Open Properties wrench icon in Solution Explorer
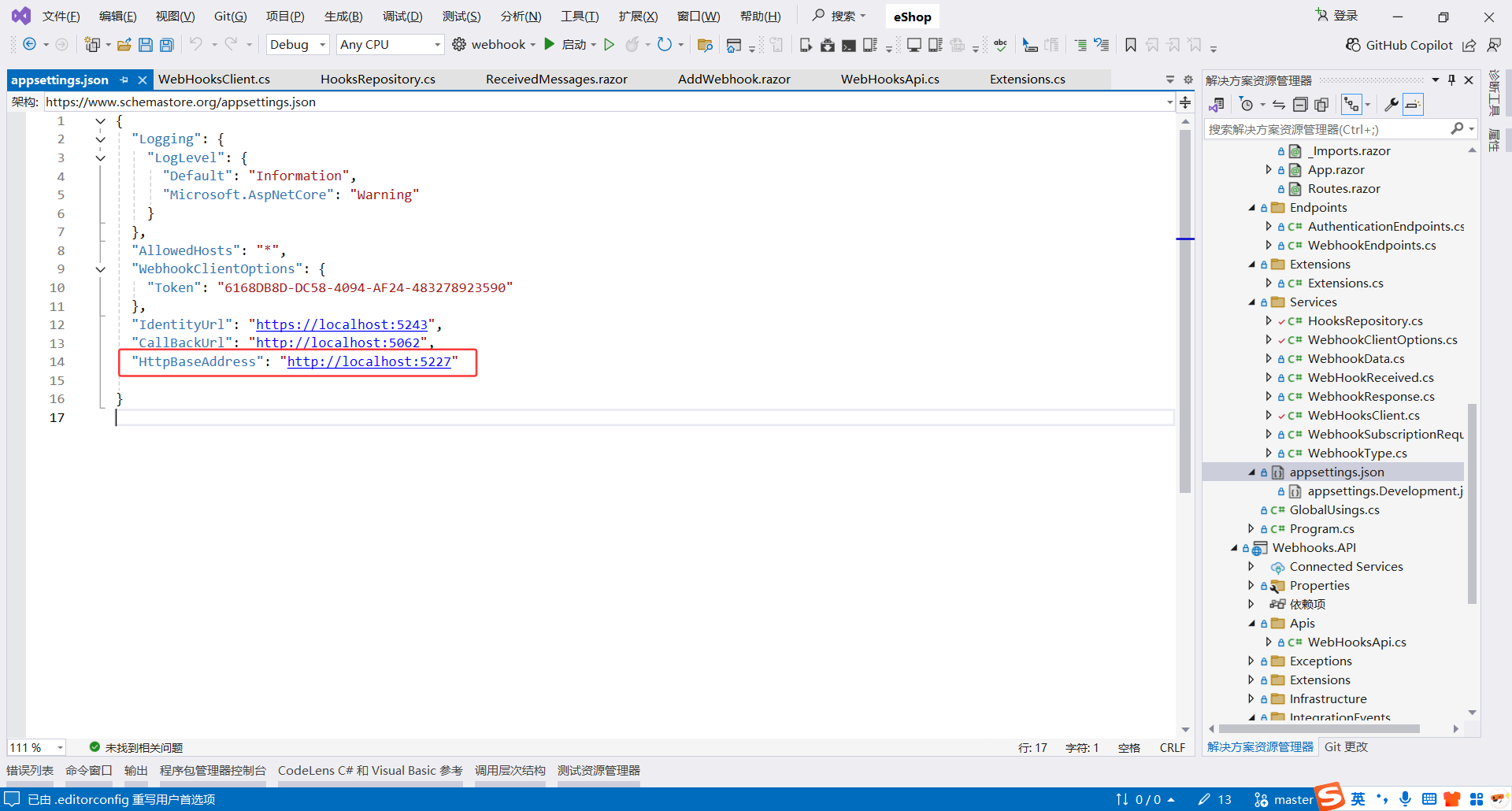Viewport: 1512px width, 811px height. 1392,104
